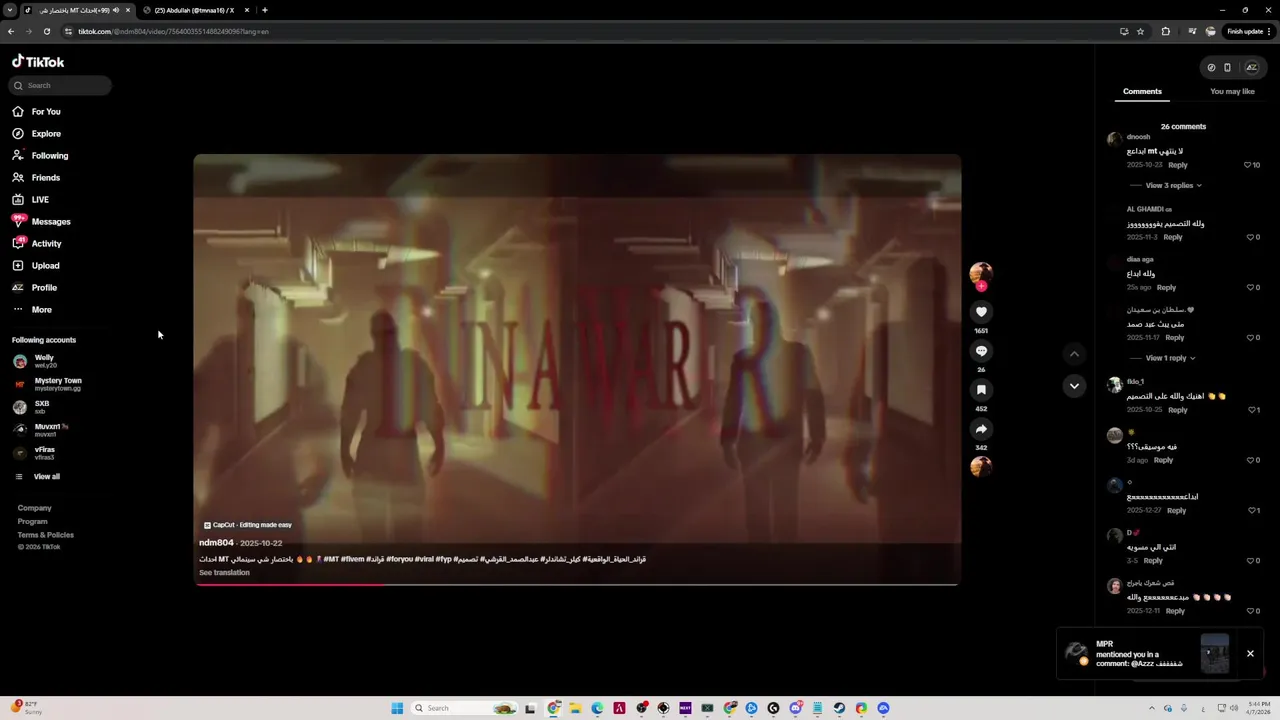The height and width of the screenshot is (720, 1280).
Task: Like fklo_1's comment heart
Action: [x=1250, y=410]
